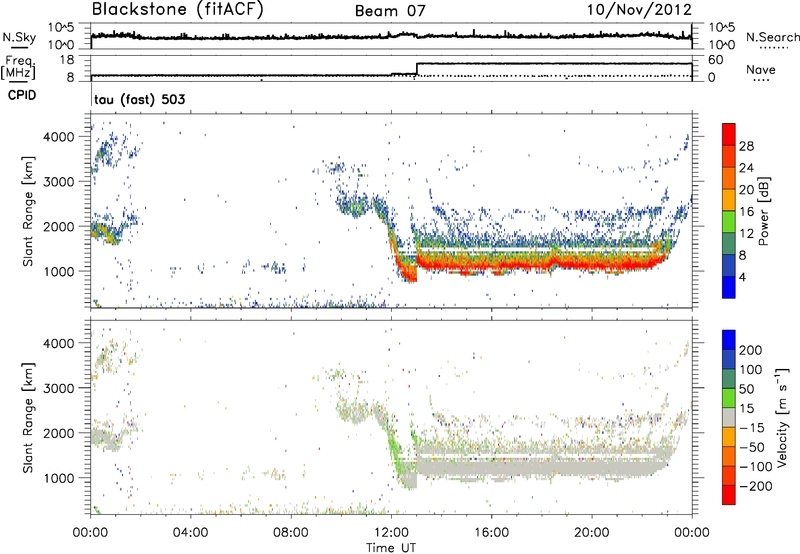Click the gray velocity band near 20:00

(x=592, y=466)
